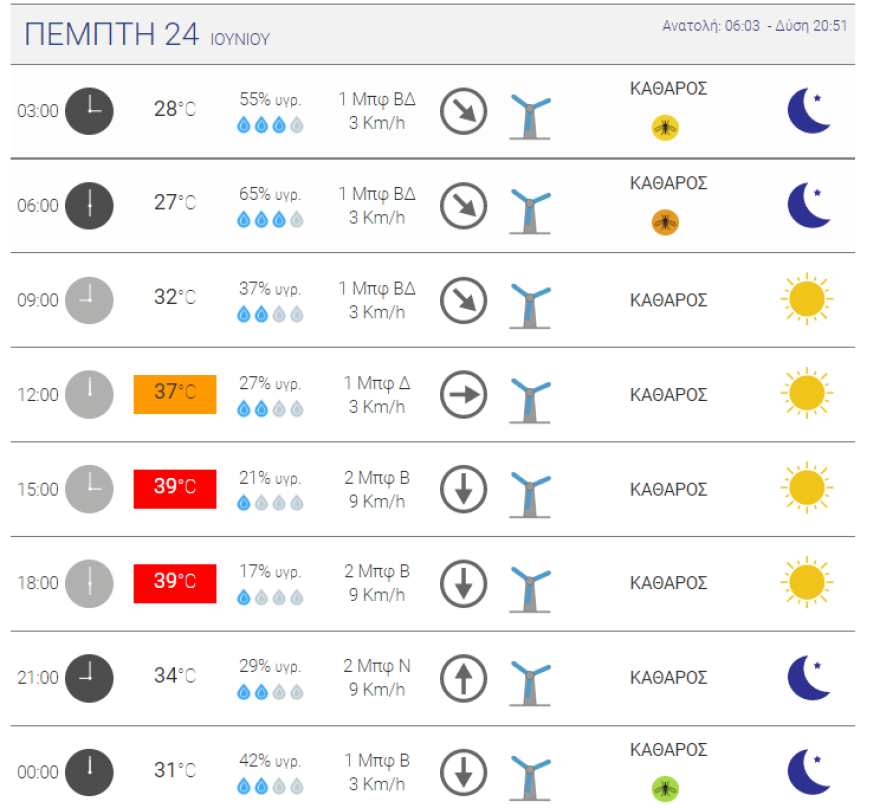This screenshot has height=808, width=880.
Task: Click the green mosquito icon at 00:00
Action: coord(665,788)
